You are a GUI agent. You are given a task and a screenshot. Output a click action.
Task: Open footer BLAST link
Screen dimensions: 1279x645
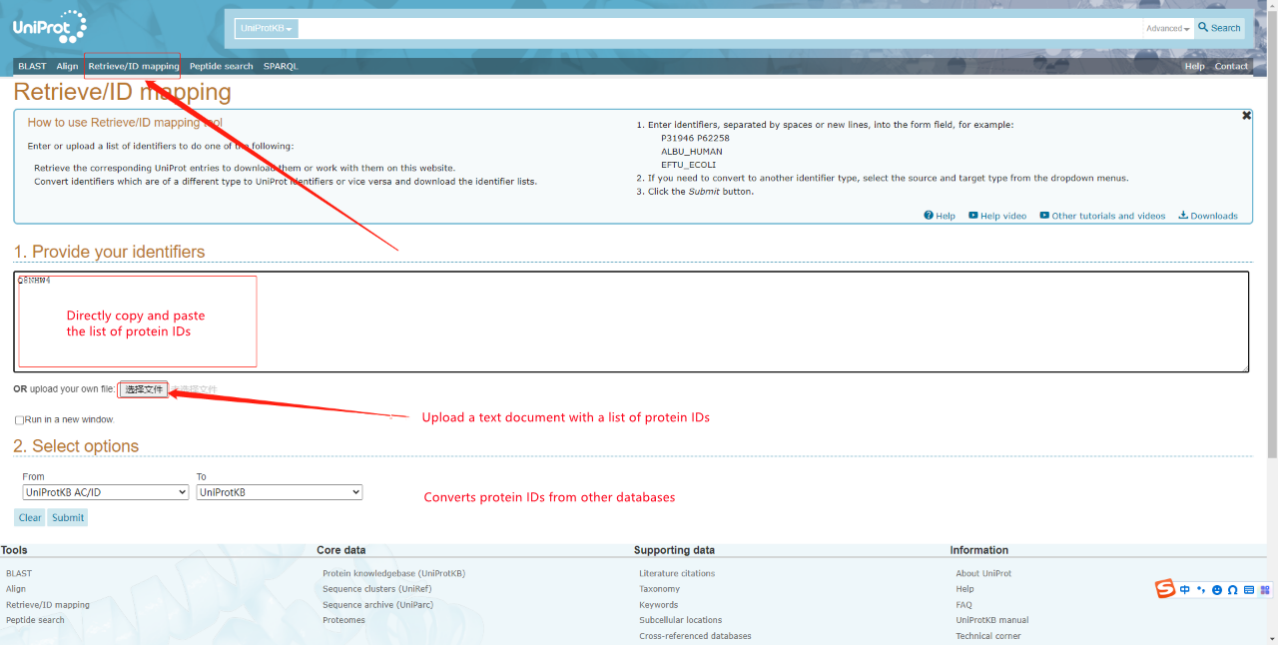pyautogui.click(x=18, y=574)
